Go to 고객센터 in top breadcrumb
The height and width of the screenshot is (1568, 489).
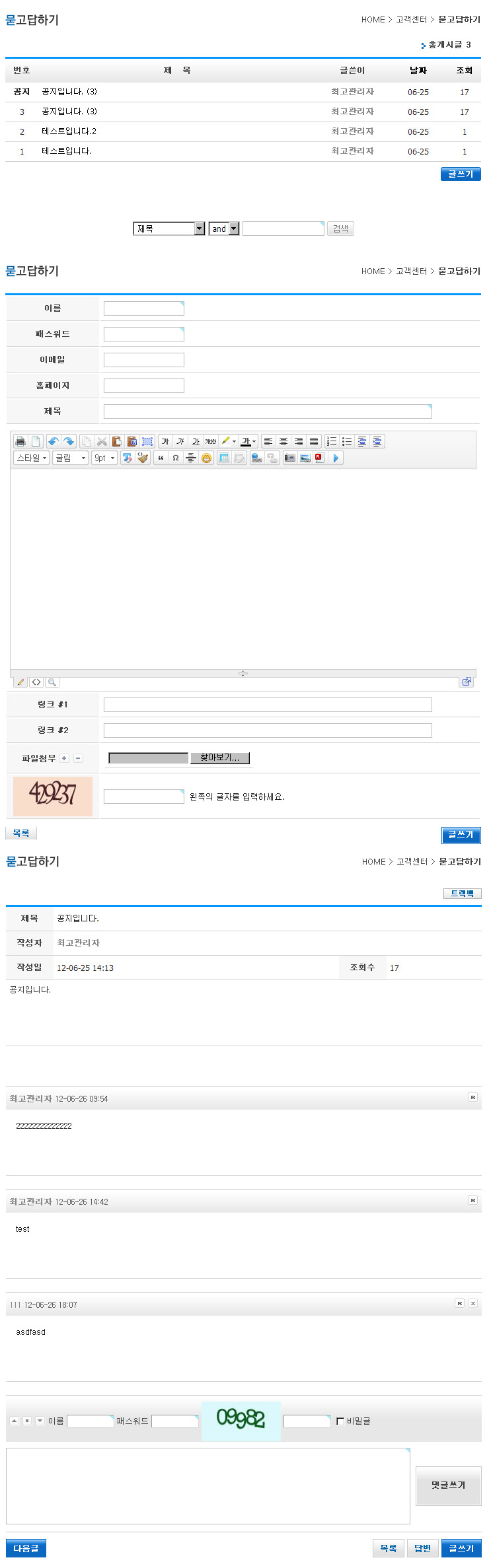tap(411, 20)
